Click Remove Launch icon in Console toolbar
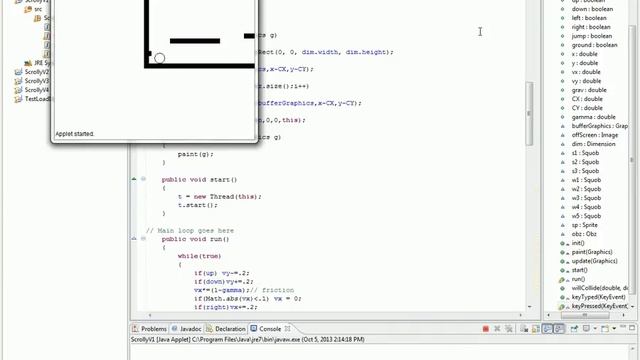 [497, 329]
